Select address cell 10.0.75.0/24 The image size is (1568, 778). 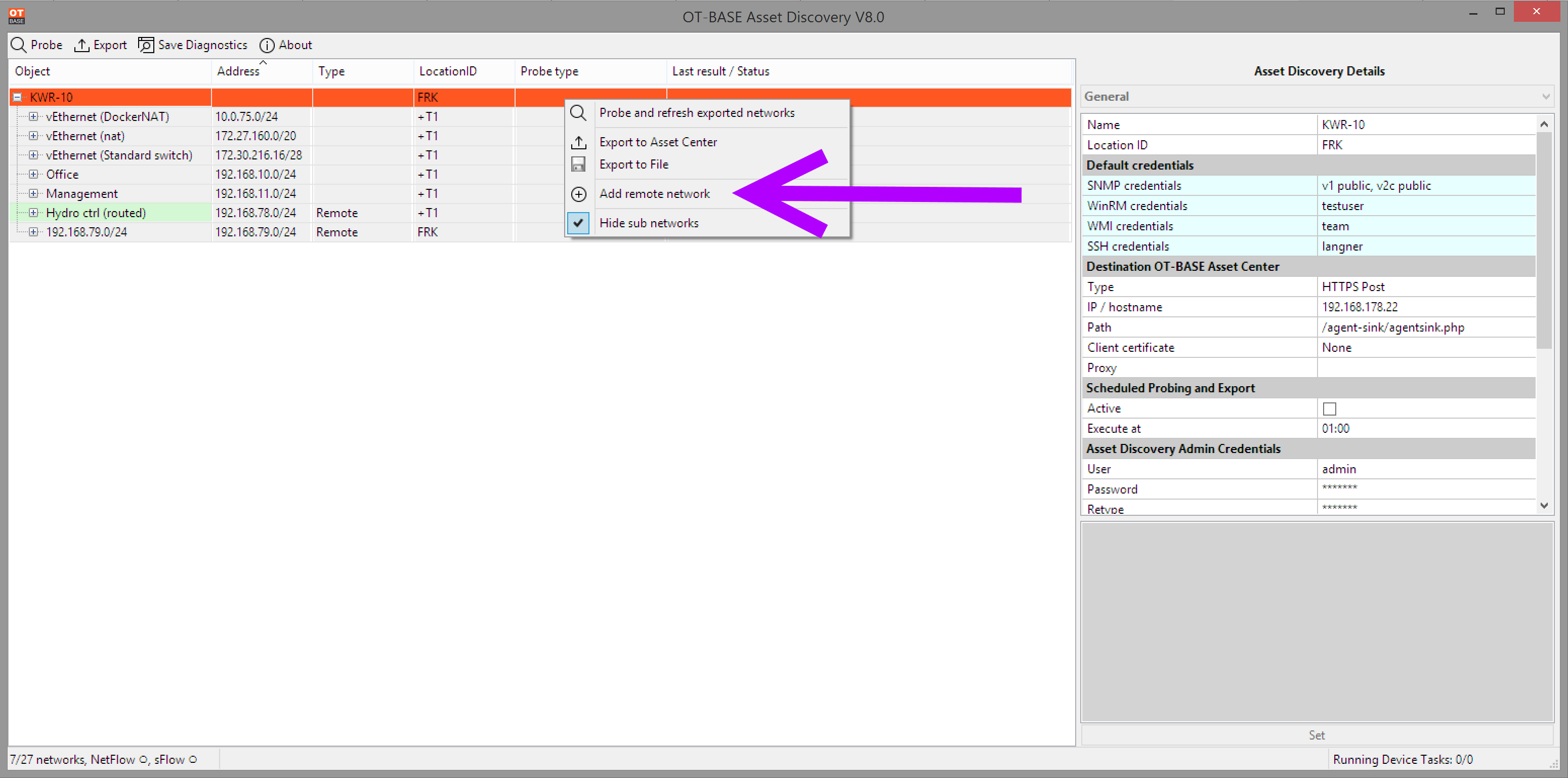click(x=262, y=116)
